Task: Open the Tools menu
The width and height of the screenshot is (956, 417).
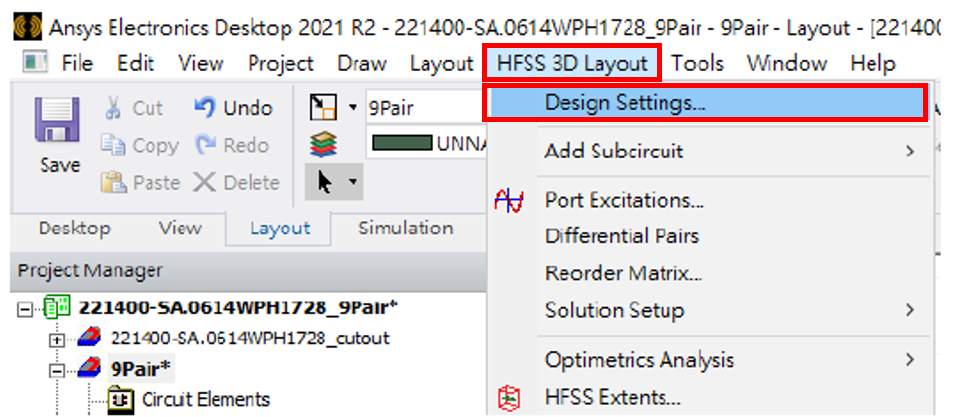Action: 697,63
